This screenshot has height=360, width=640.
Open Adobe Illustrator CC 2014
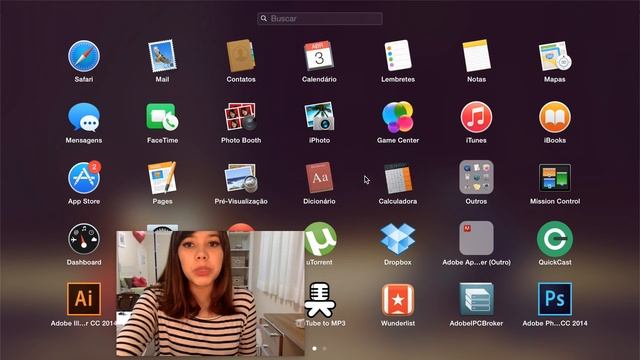[84, 299]
